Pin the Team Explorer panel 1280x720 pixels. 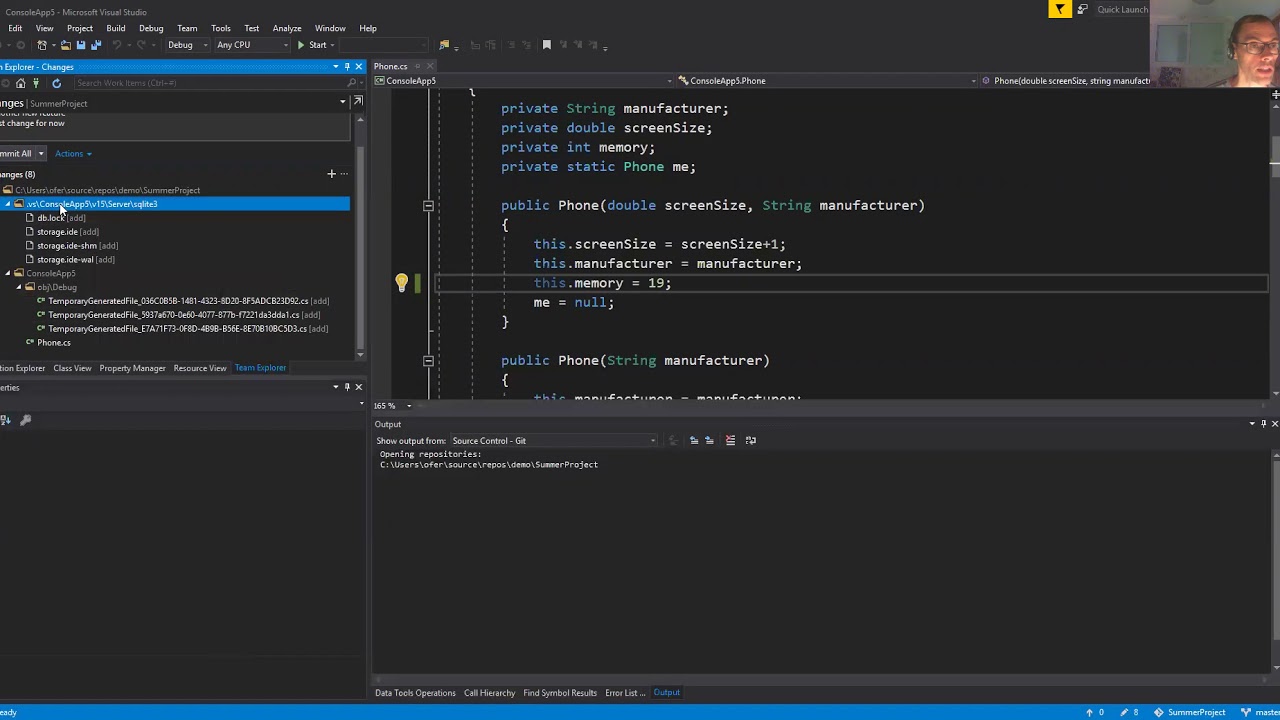[x=347, y=67]
